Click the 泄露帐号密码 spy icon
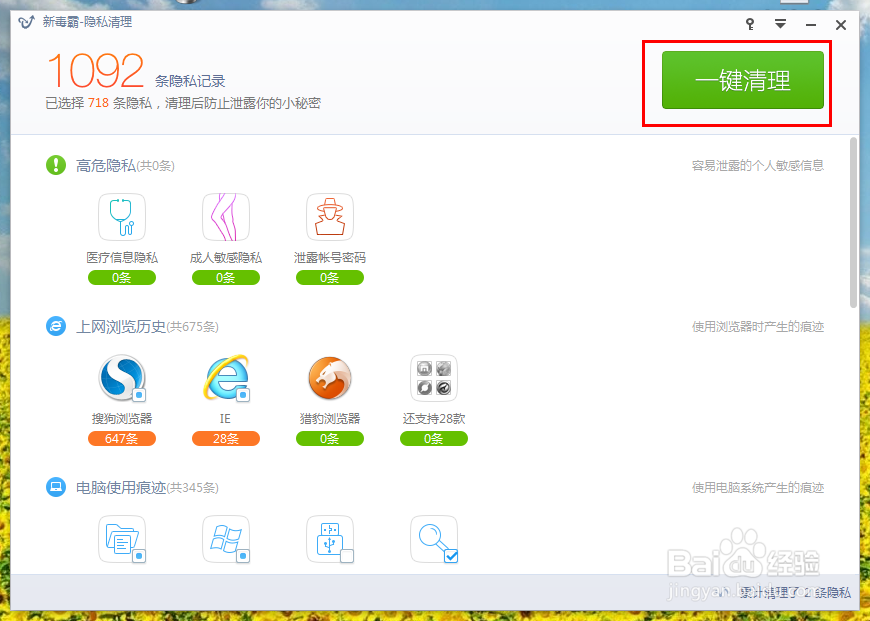 (329, 215)
